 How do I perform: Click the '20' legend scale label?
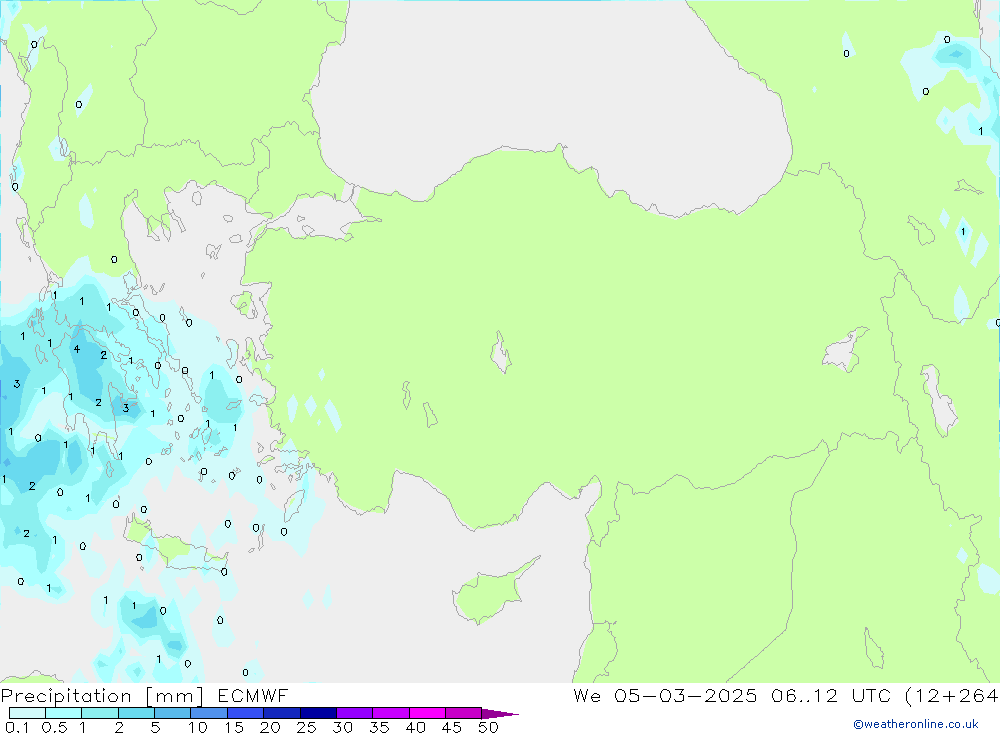[270, 727]
